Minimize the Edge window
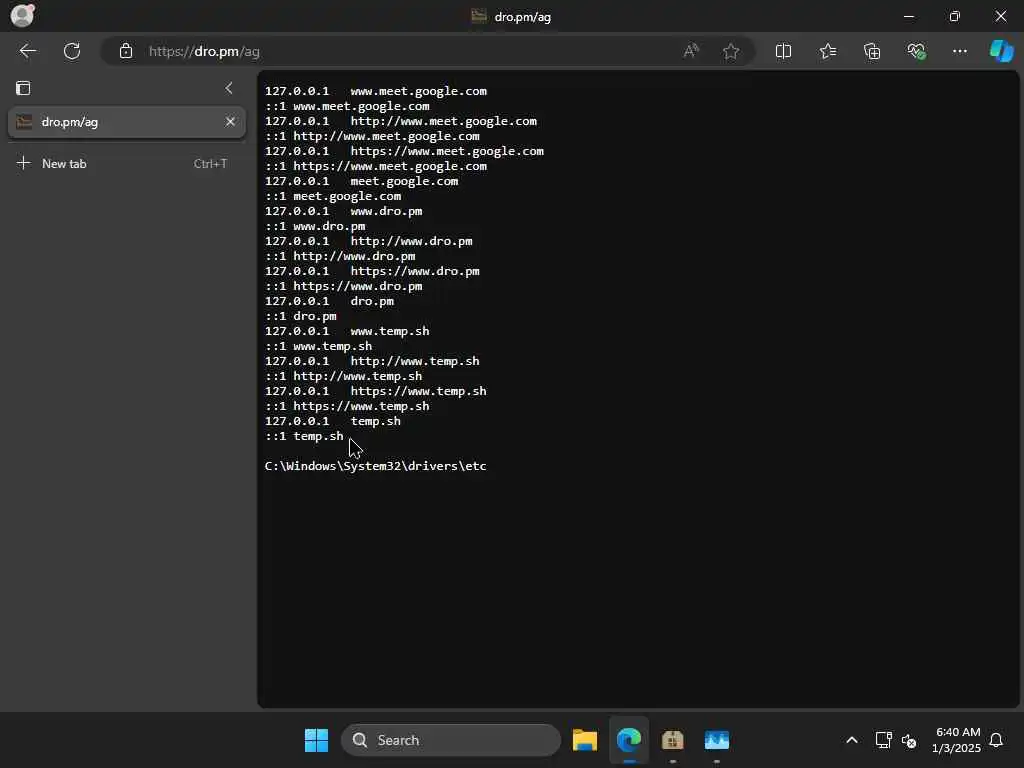The height and width of the screenshot is (768, 1024). pos(908,16)
